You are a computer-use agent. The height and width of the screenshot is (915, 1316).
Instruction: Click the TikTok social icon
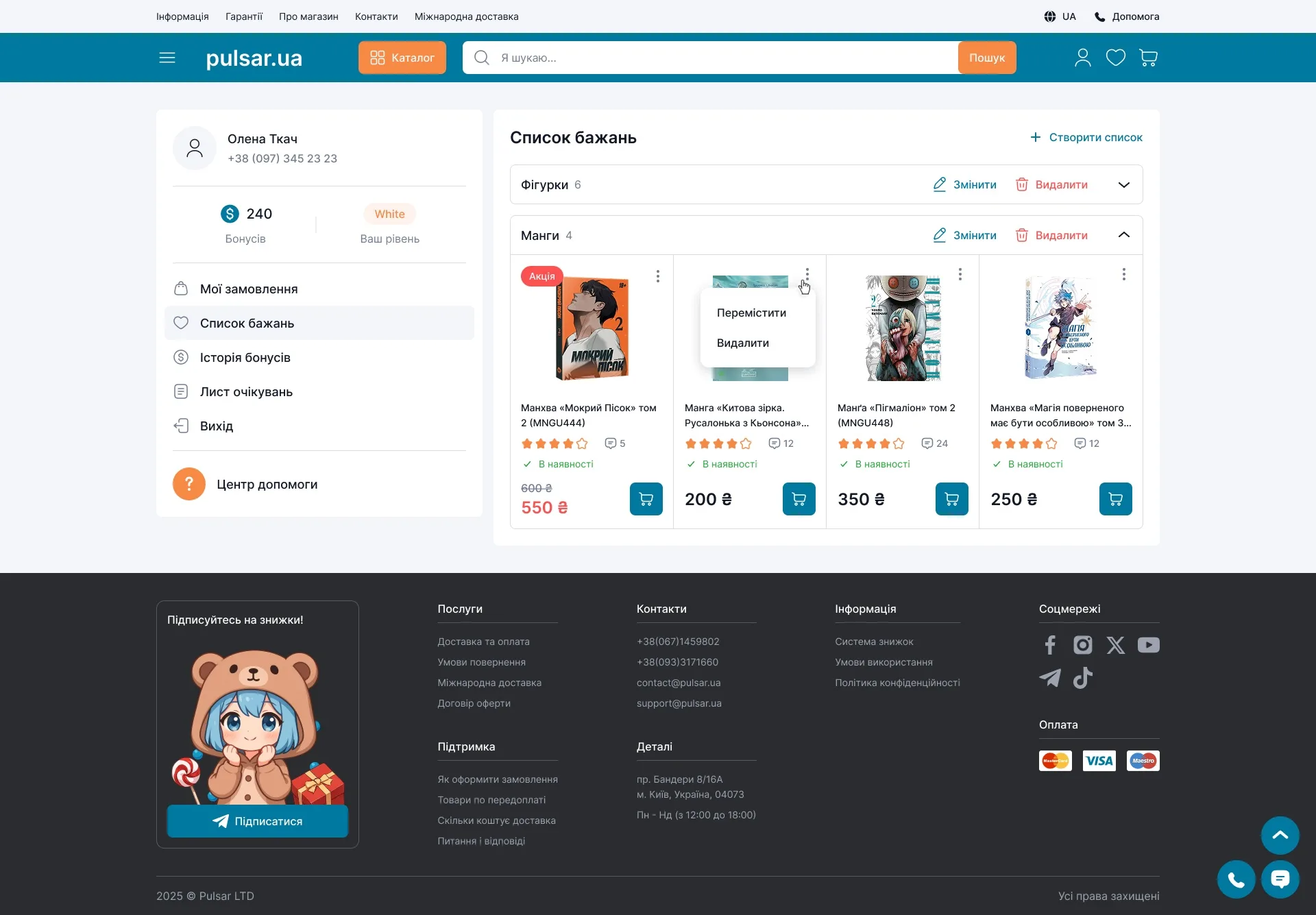1083,678
